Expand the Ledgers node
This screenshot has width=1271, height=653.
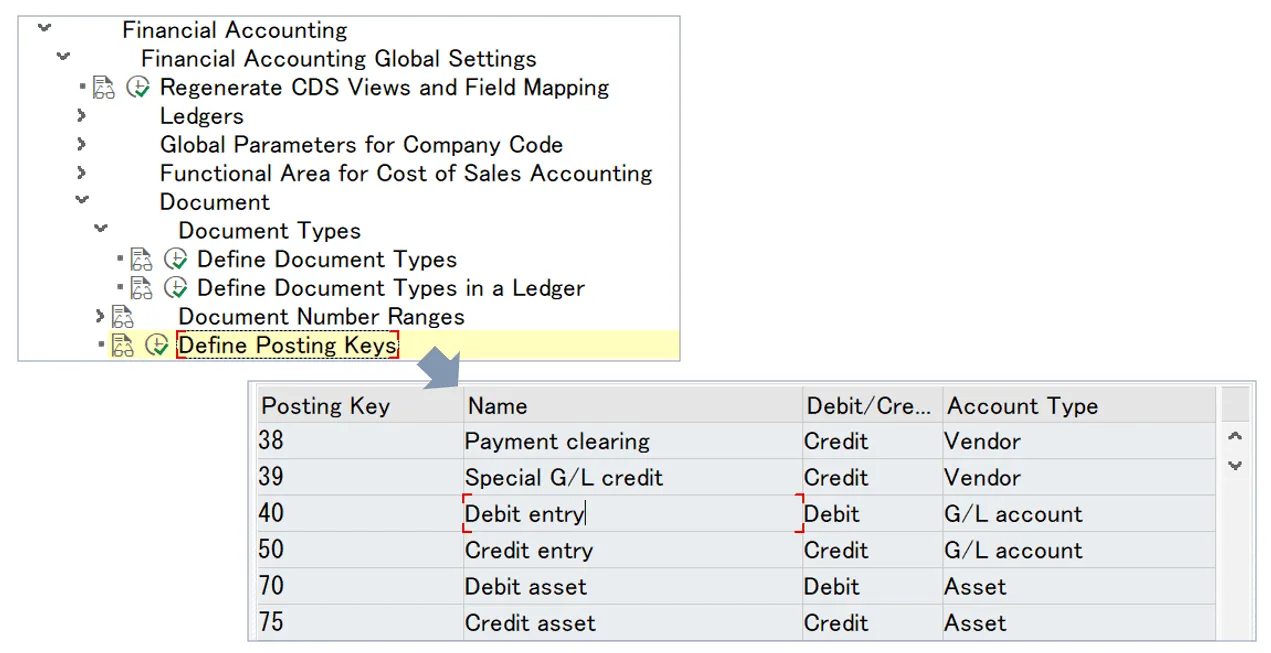point(81,116)
